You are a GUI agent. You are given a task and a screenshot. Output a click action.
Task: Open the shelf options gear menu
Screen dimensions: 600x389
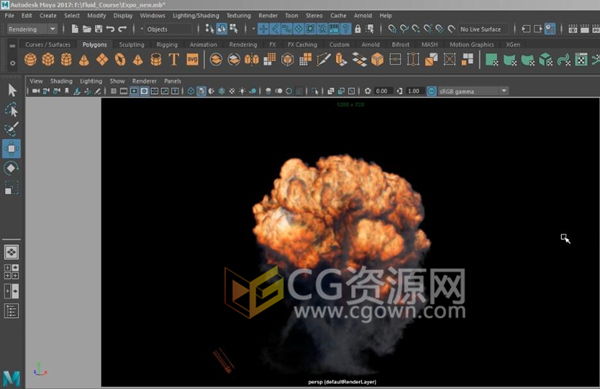point(12,63)
